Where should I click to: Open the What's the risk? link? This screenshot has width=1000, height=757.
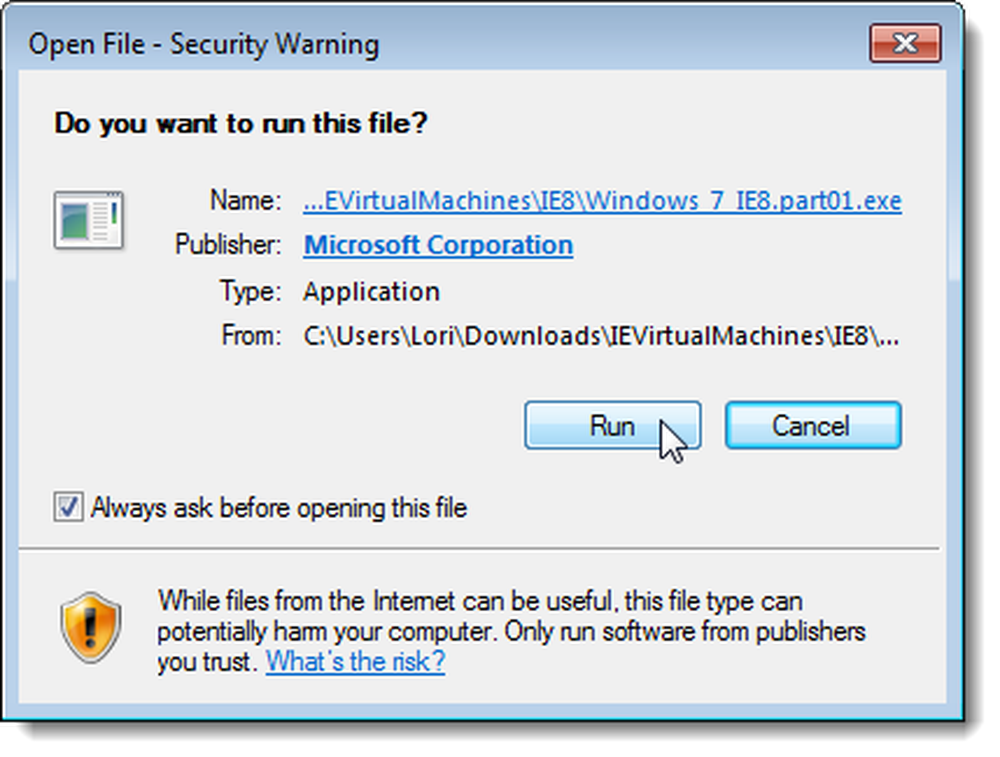point(355,661)
